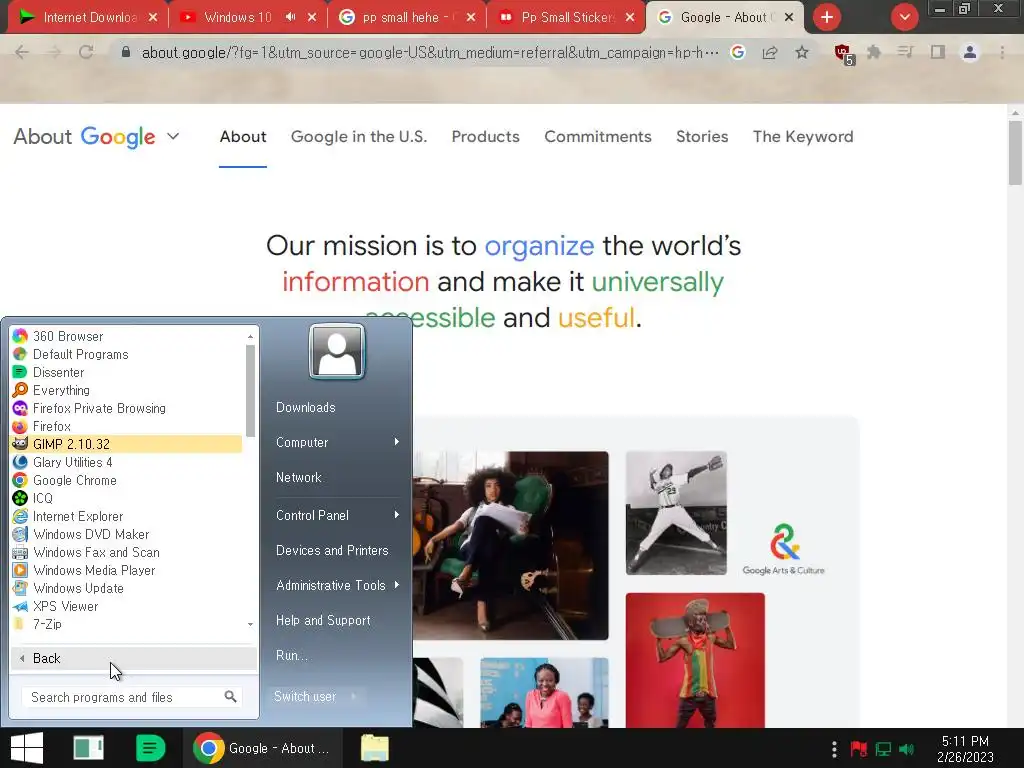1024x768 pixels.
Task: Click the Chrome taskbar button
Action: pos(263,748)
